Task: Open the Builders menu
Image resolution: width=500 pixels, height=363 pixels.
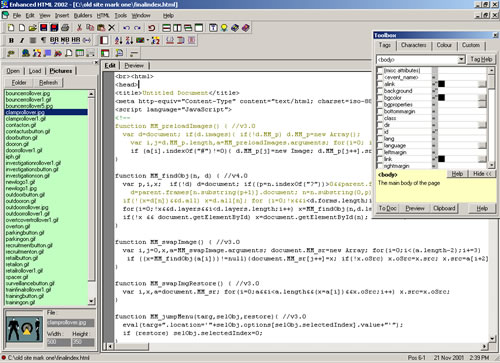Action: click(83, 16)
